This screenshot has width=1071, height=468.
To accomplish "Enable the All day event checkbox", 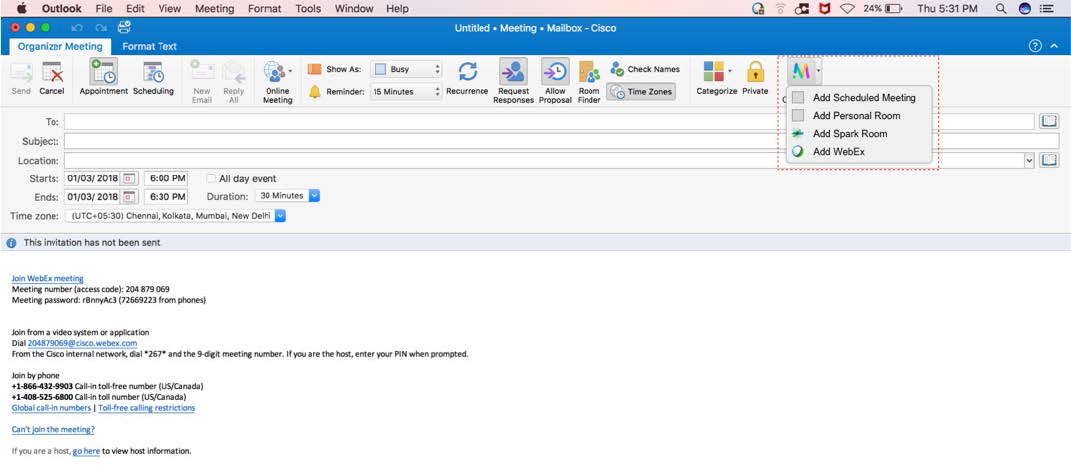I will 210,179.
